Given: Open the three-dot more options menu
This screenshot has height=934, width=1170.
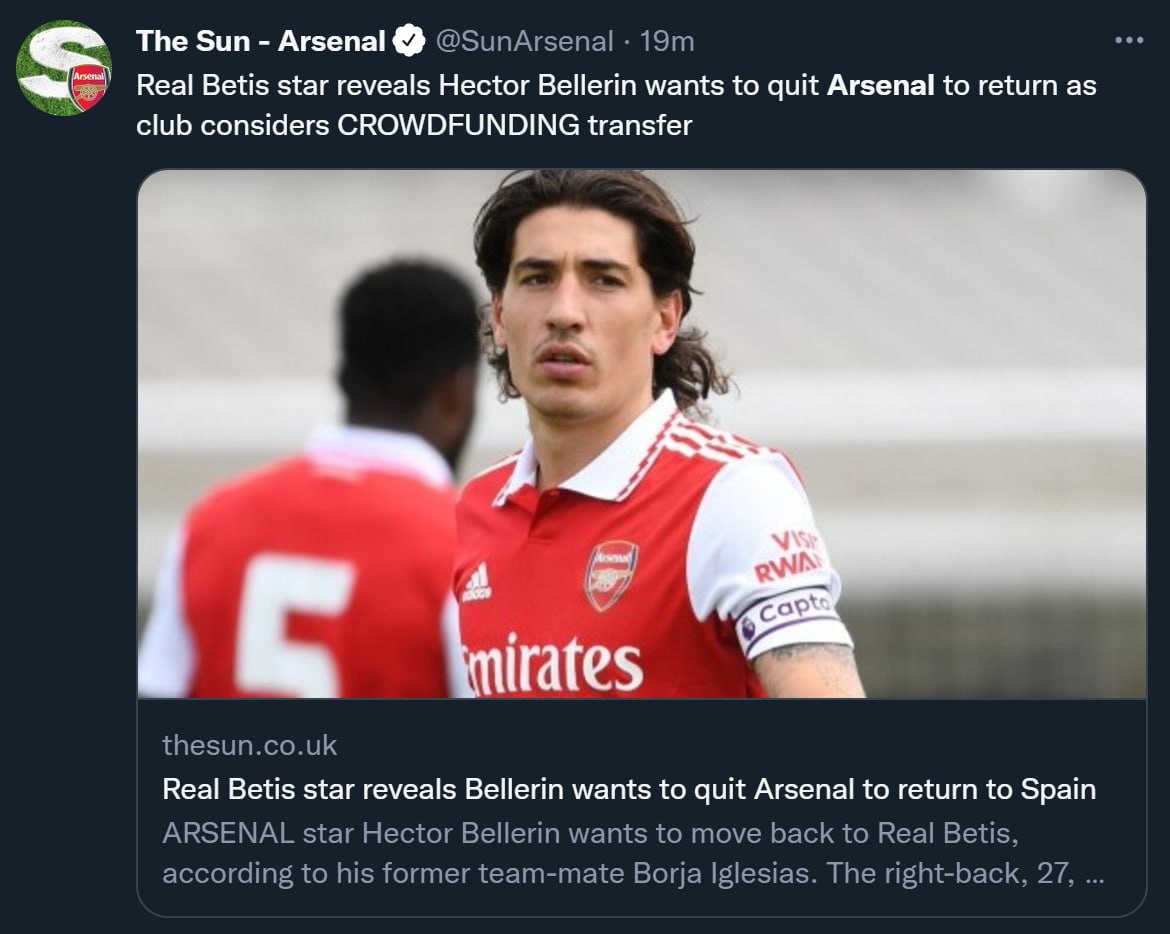Looking at the screenshot, I should (1128, 41).
